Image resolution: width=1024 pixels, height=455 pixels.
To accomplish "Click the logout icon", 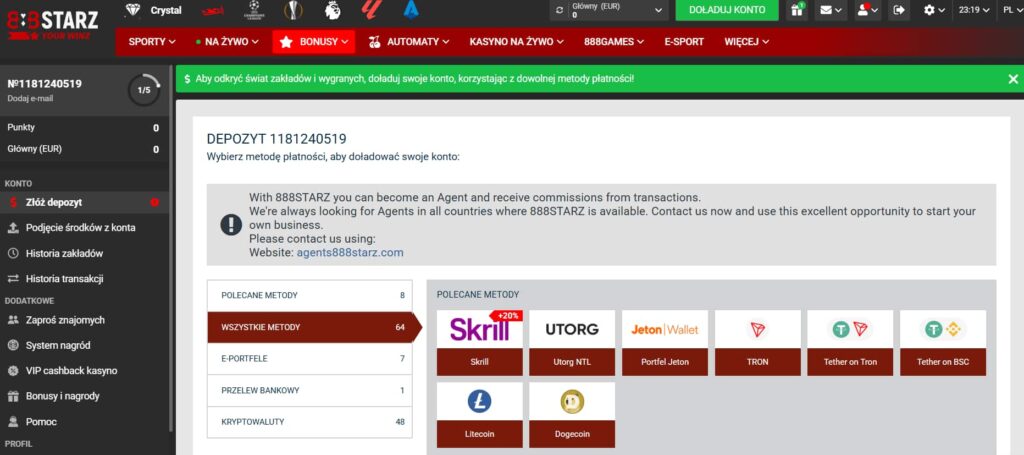I will pyautogui.click(x=899, y=10).
